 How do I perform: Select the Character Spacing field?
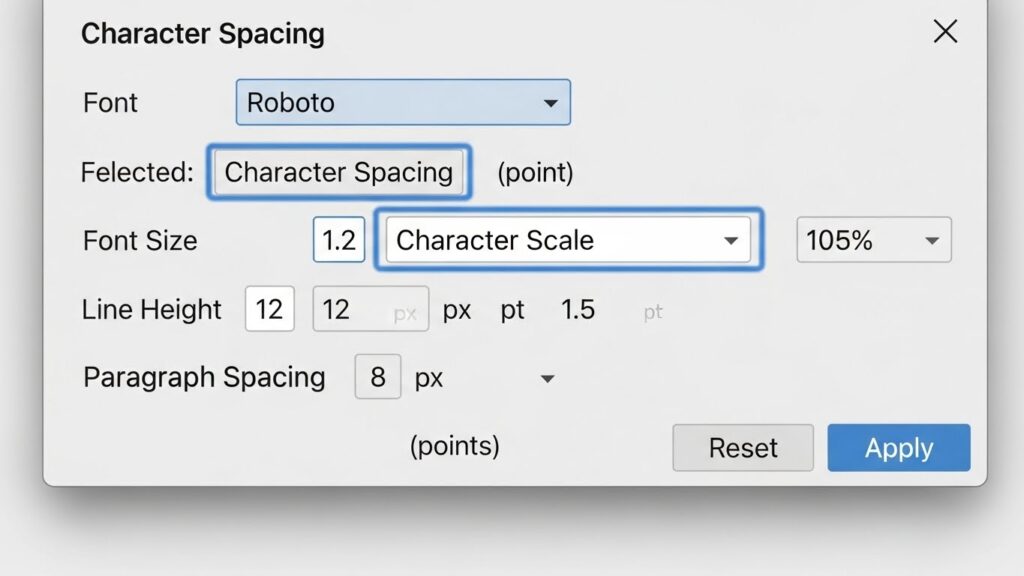pos(339,172)
